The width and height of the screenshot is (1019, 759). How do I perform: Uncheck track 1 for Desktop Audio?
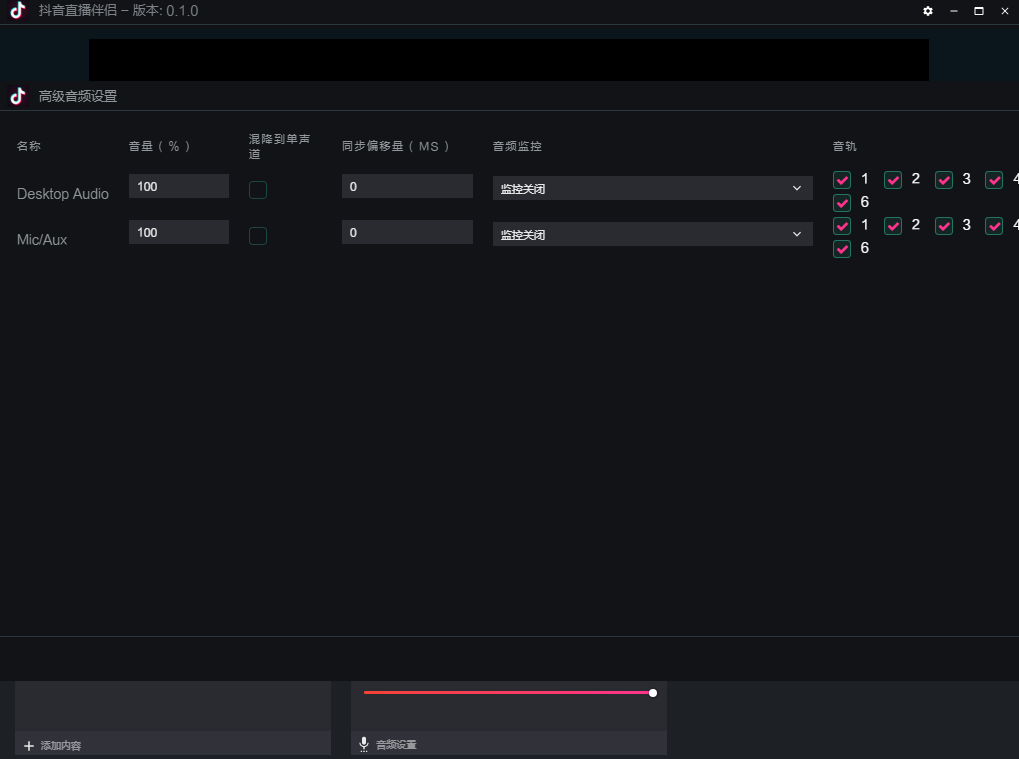coord(842,180)
